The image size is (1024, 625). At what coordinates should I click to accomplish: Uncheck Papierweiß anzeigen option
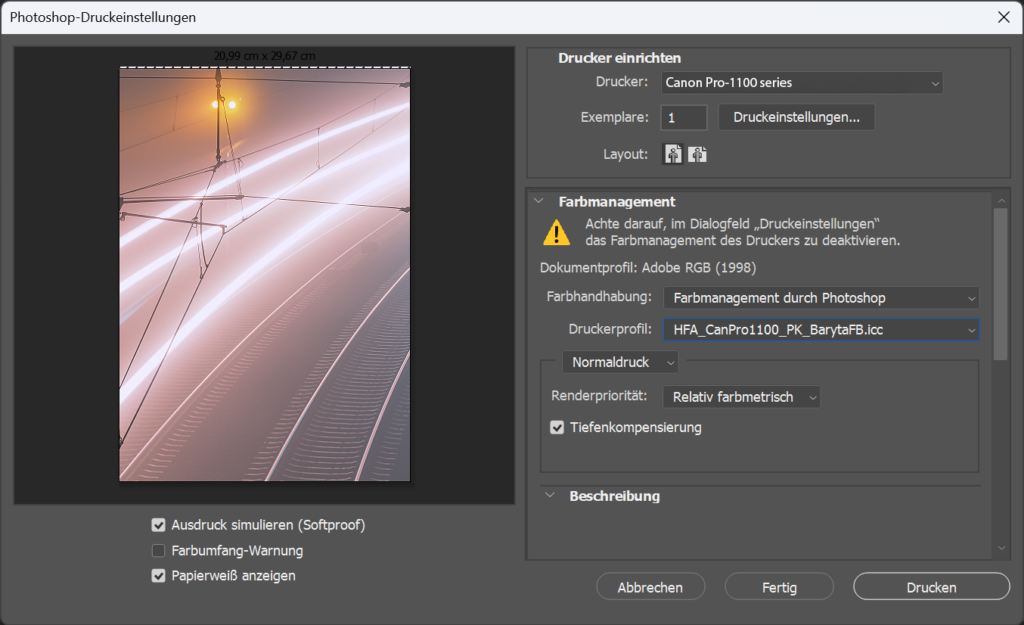[x=158, y=576]
